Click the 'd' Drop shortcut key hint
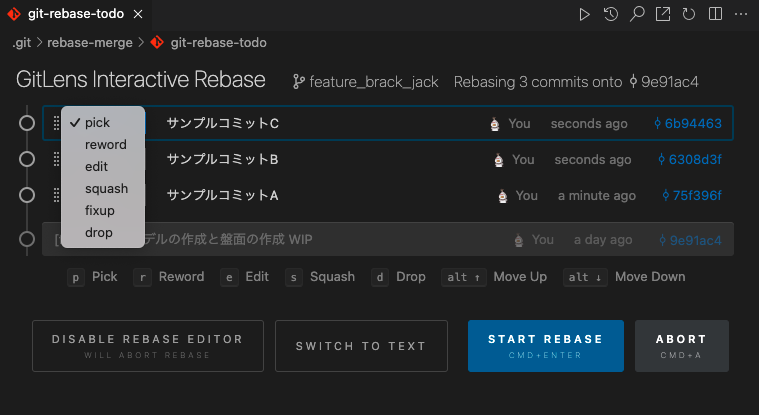The image size is (759, 415). pyautogui.click(x=380, y=277)
